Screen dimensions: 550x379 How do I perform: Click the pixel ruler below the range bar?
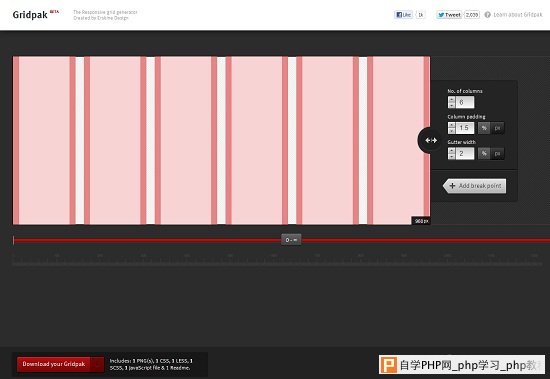coord(277,259)
